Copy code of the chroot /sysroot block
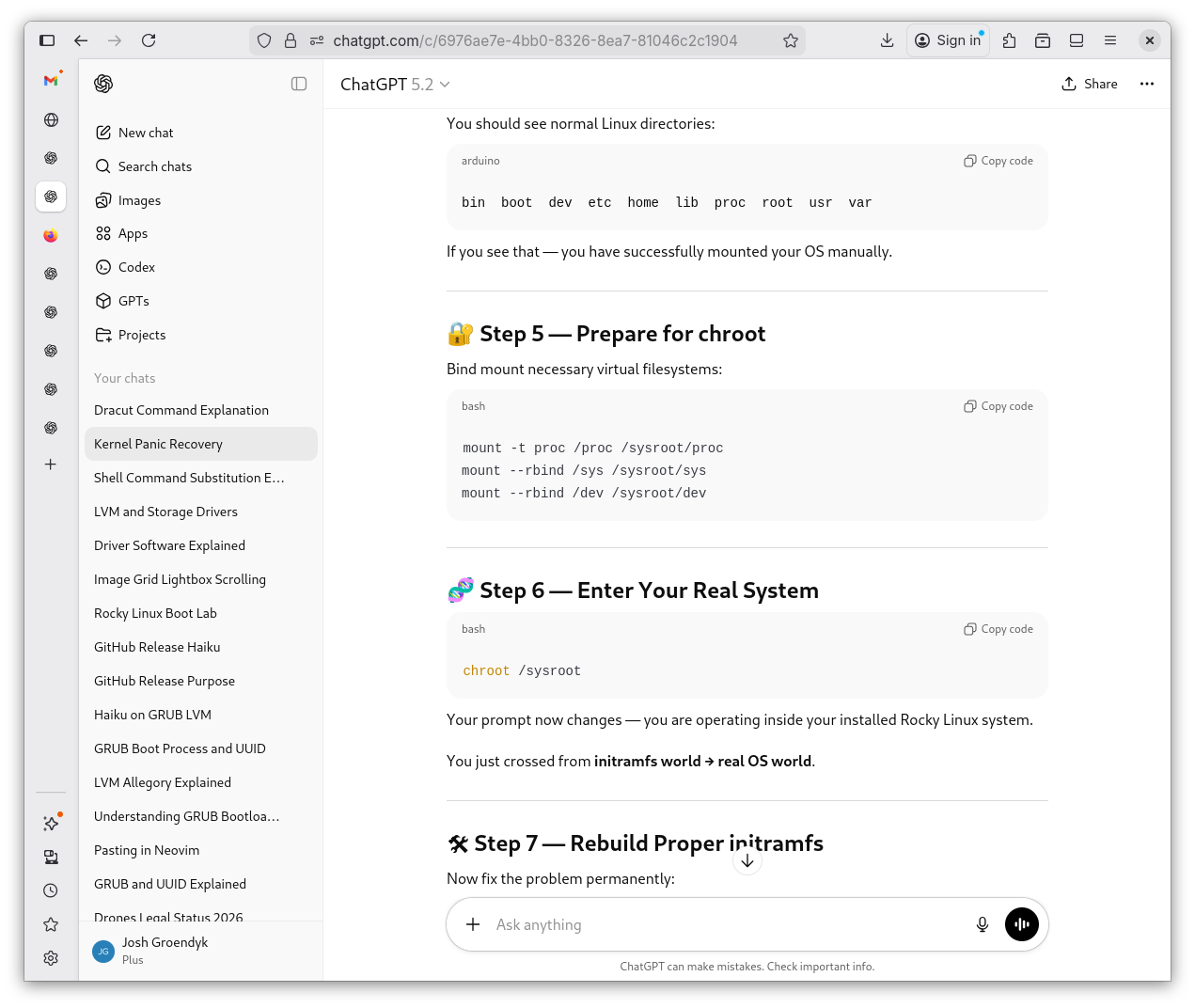 998,629
